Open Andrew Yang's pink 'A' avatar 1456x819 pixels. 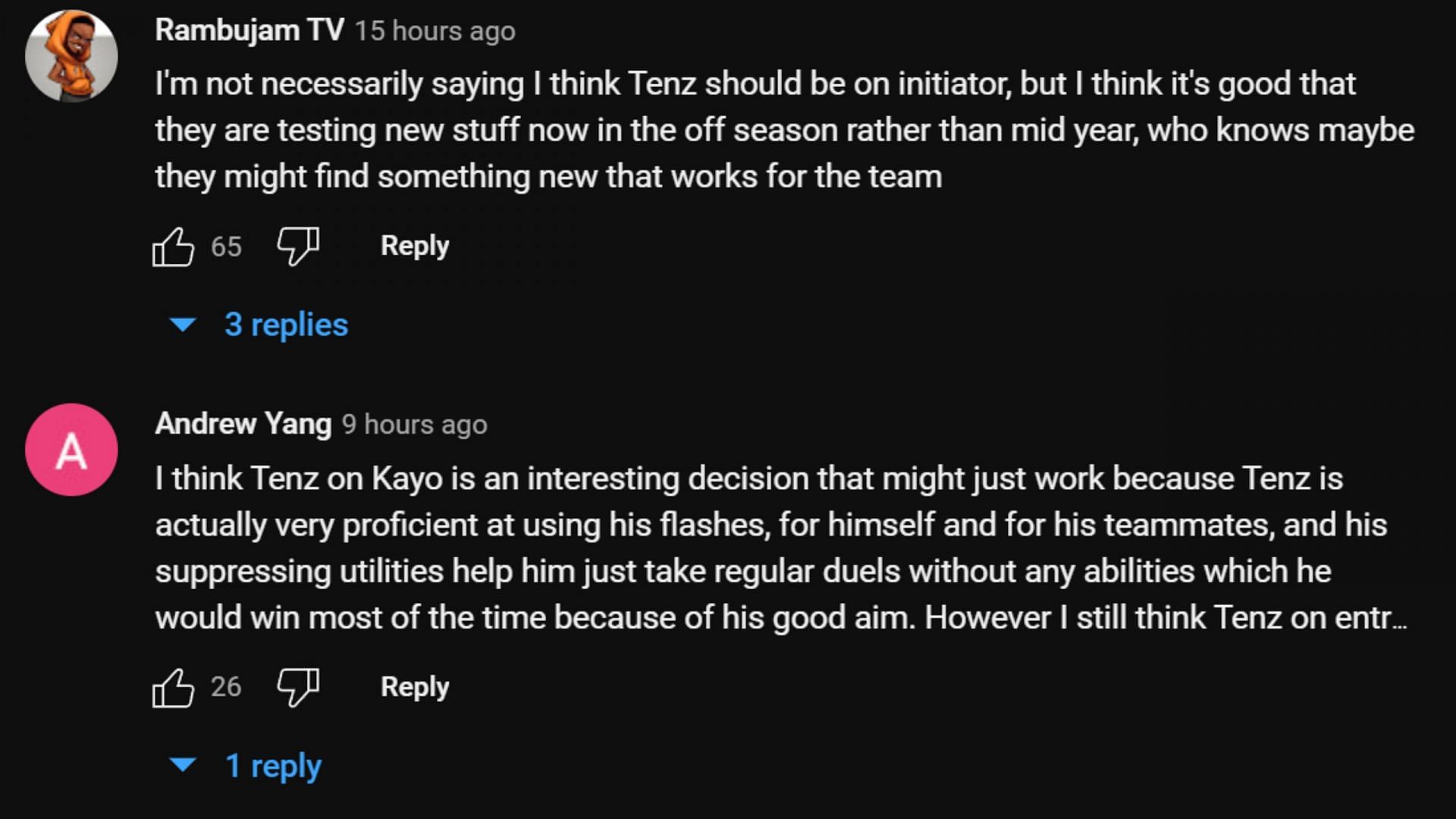pos(71,450)
